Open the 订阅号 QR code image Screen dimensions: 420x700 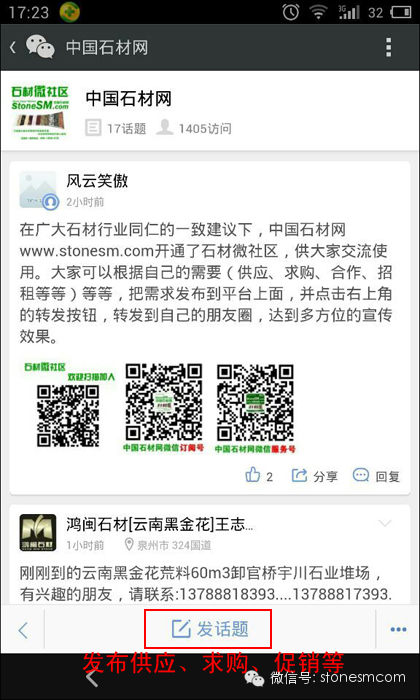pyautogui.click(x=163, y=403)
